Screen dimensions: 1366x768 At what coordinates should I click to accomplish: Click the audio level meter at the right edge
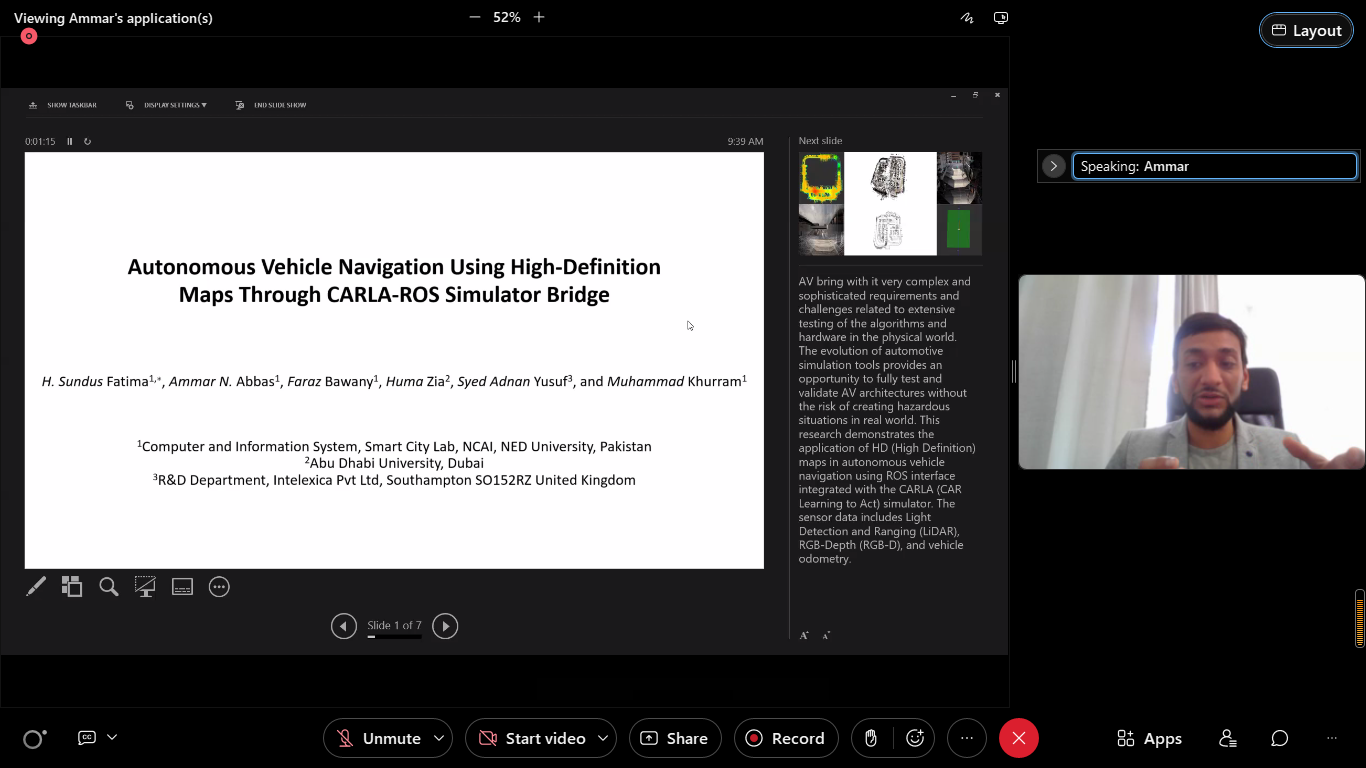point(1360,618)
